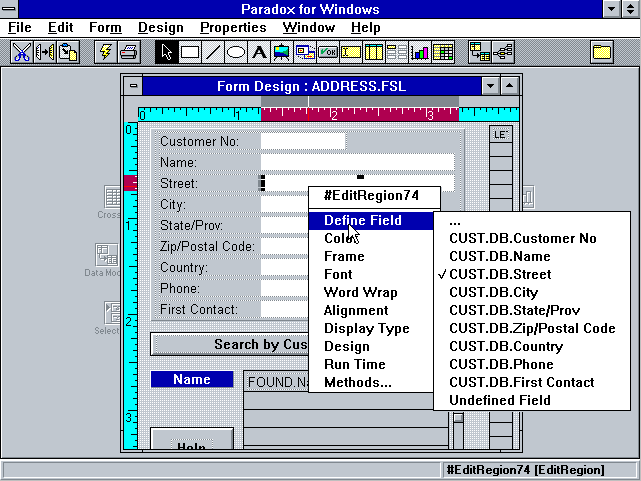641x481 pixels.
Task: Open the Display Type submenu
Action: (x=371, y=328)
